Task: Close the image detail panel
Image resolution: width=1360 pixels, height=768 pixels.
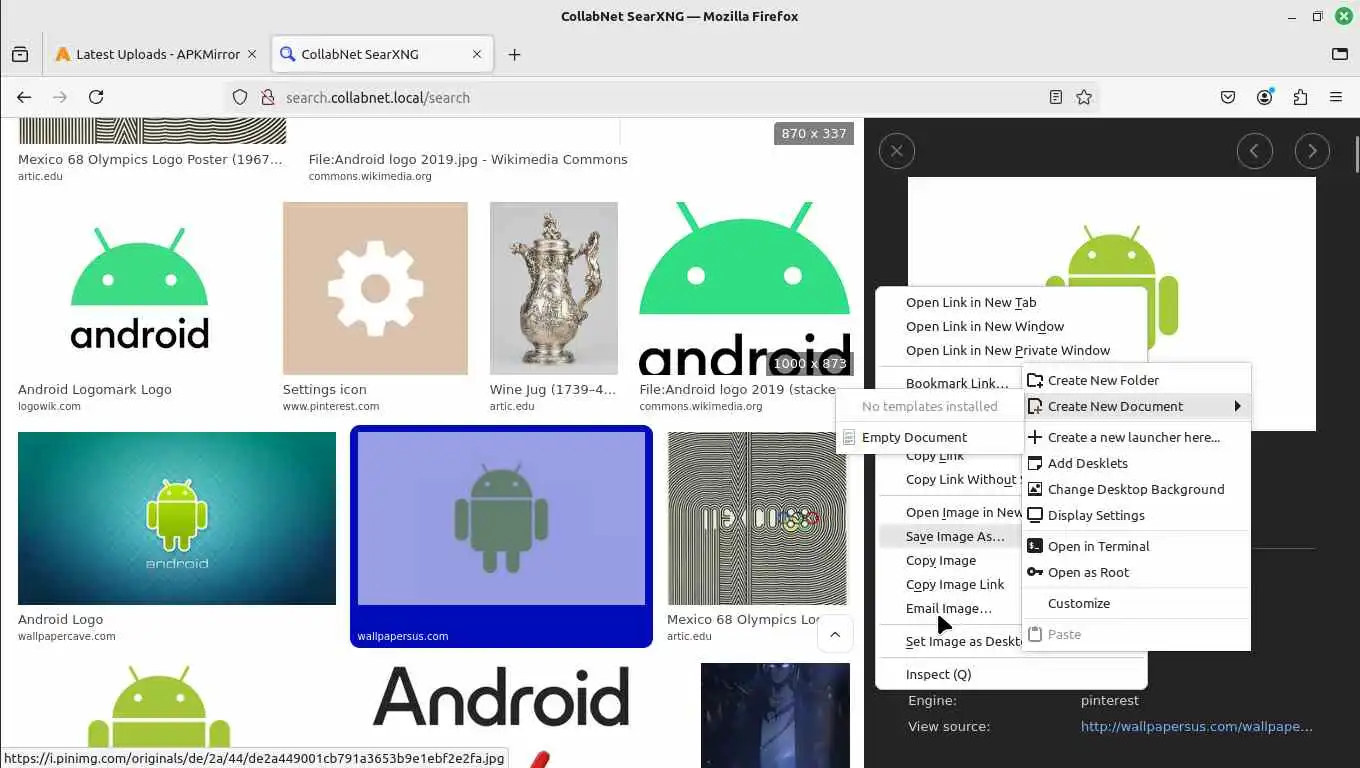Action: [x=897, y=151]
